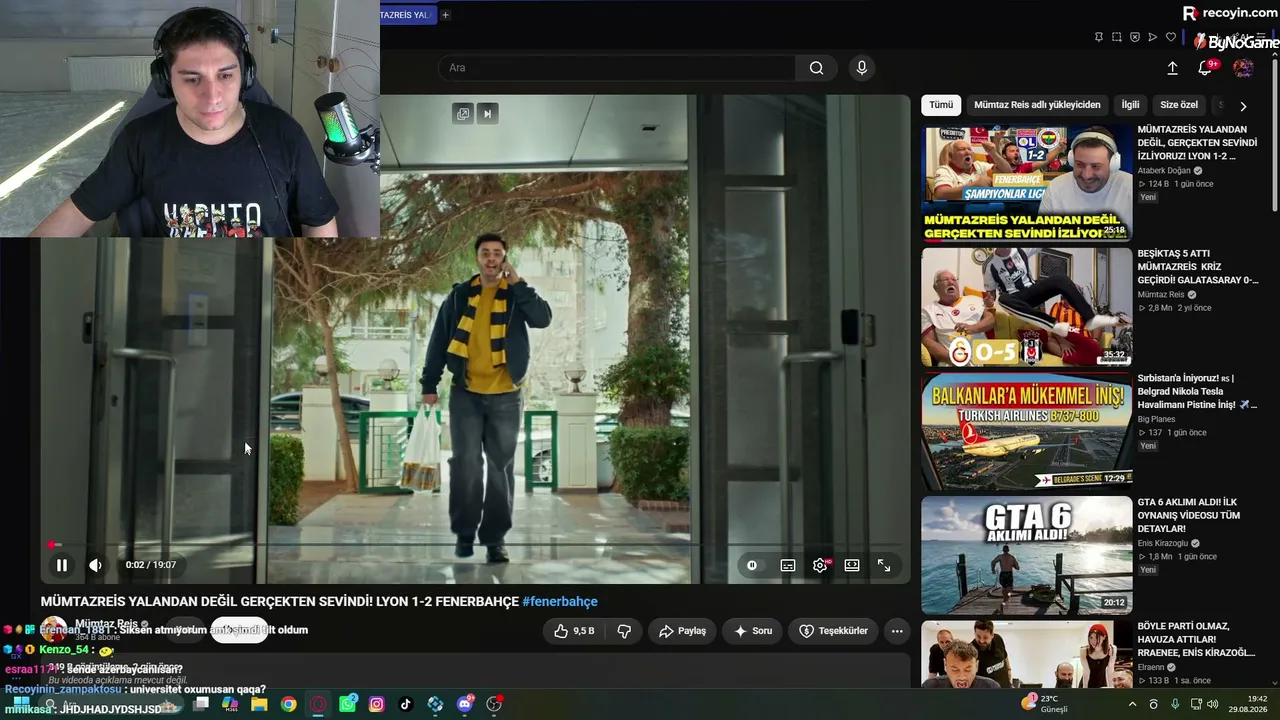Select the Mümtaz Reis adlı yükleyiciden chip
This screenshot has height=720, width=1280.
[x=1037, y=105]
